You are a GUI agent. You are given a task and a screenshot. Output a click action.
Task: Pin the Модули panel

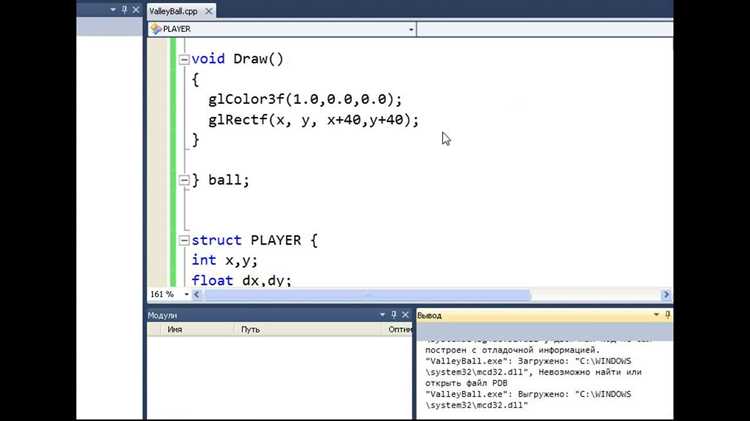pos(394,314)
